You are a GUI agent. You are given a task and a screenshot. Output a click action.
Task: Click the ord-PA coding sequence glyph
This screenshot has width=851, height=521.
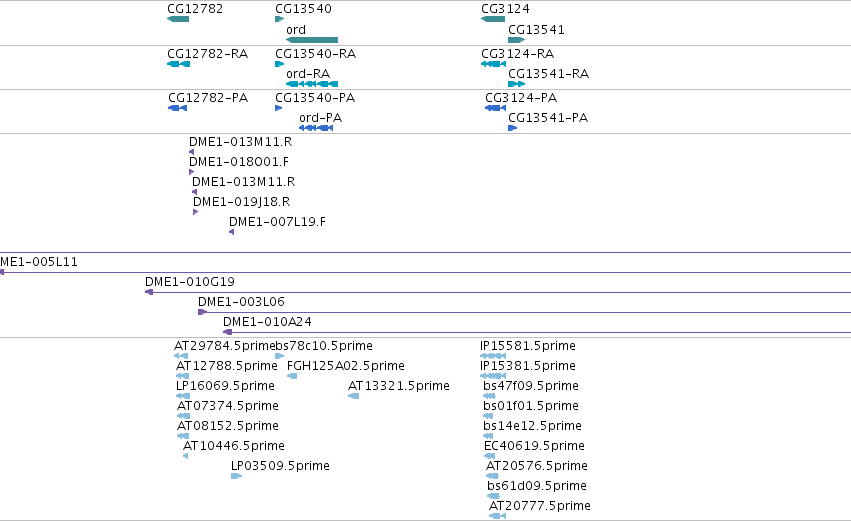pyautogui.click(x=316, y=128)
